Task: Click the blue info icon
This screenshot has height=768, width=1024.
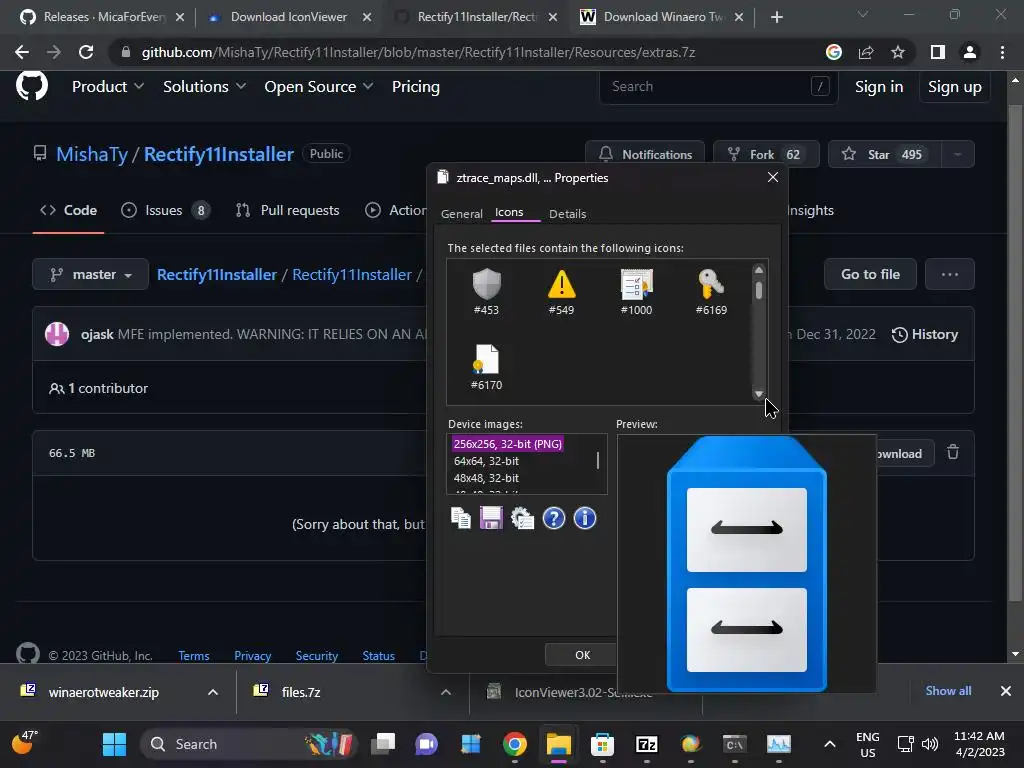Action: coord(584,519)
